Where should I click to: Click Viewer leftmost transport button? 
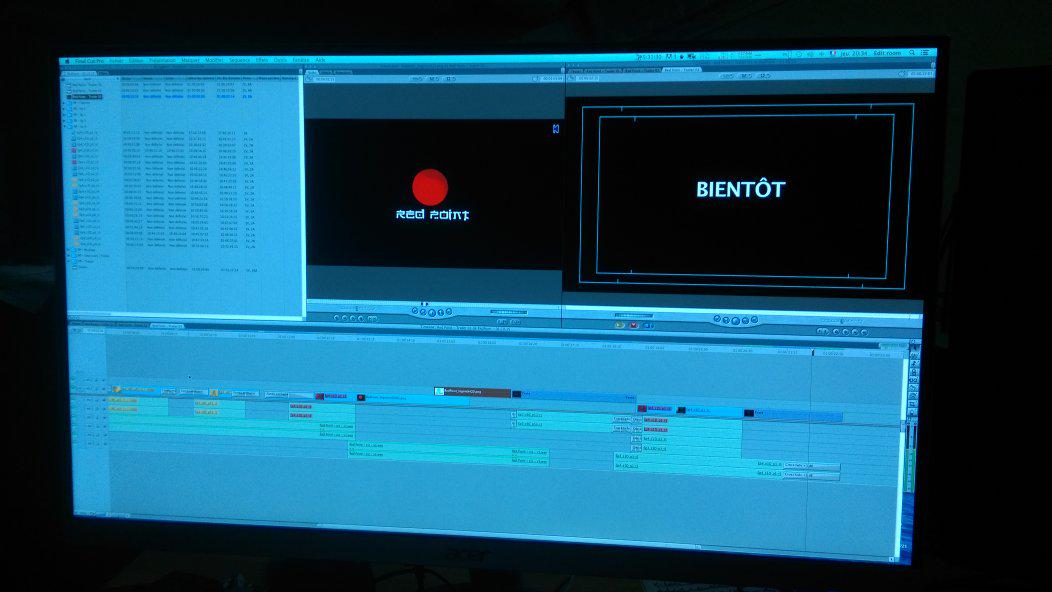pos(415,311)
